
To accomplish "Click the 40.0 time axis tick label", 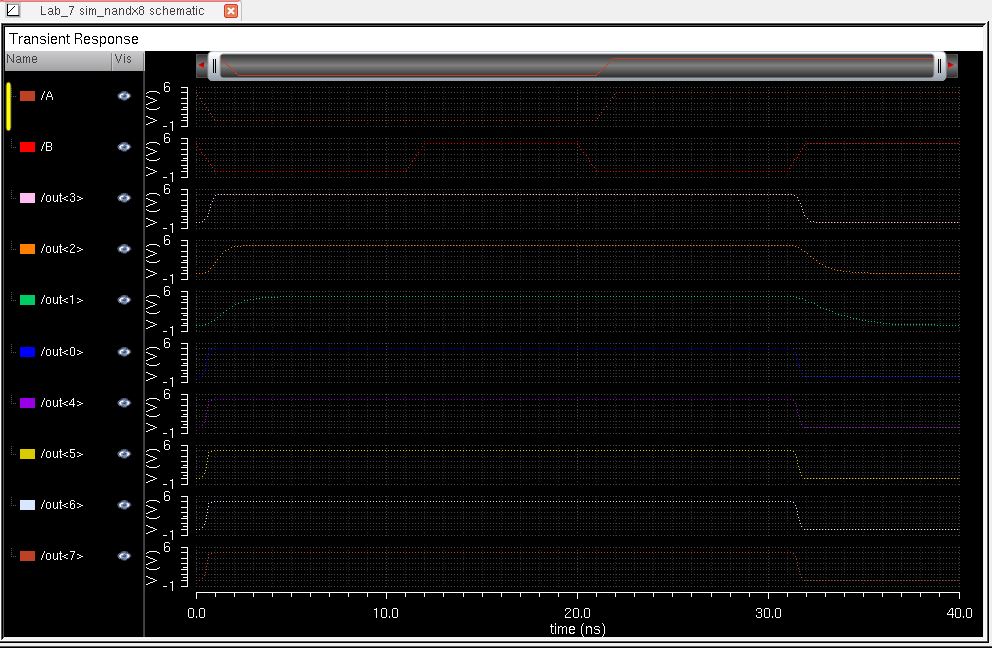I will click(959, 613).
